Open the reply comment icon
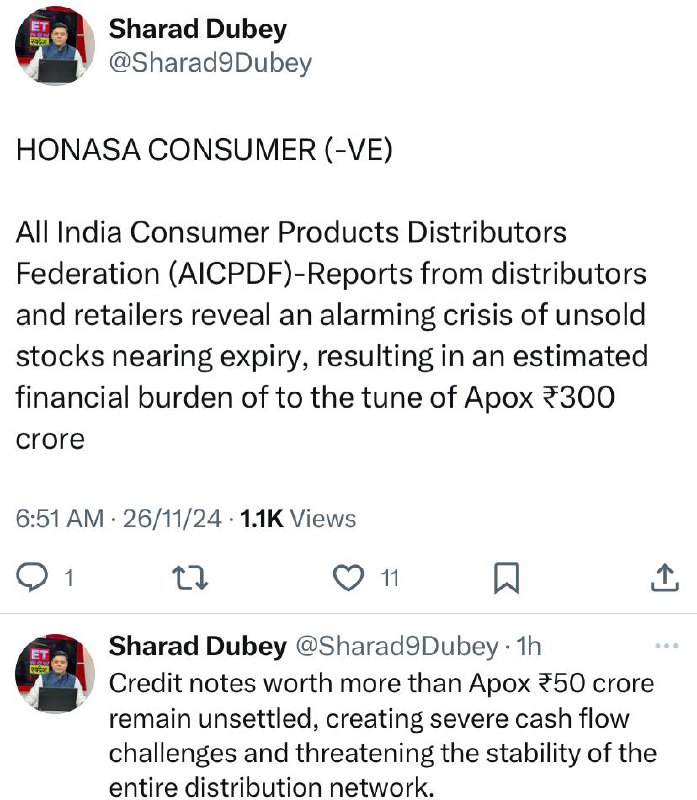This screenshot has height=800, width=697. pos(32,577)
